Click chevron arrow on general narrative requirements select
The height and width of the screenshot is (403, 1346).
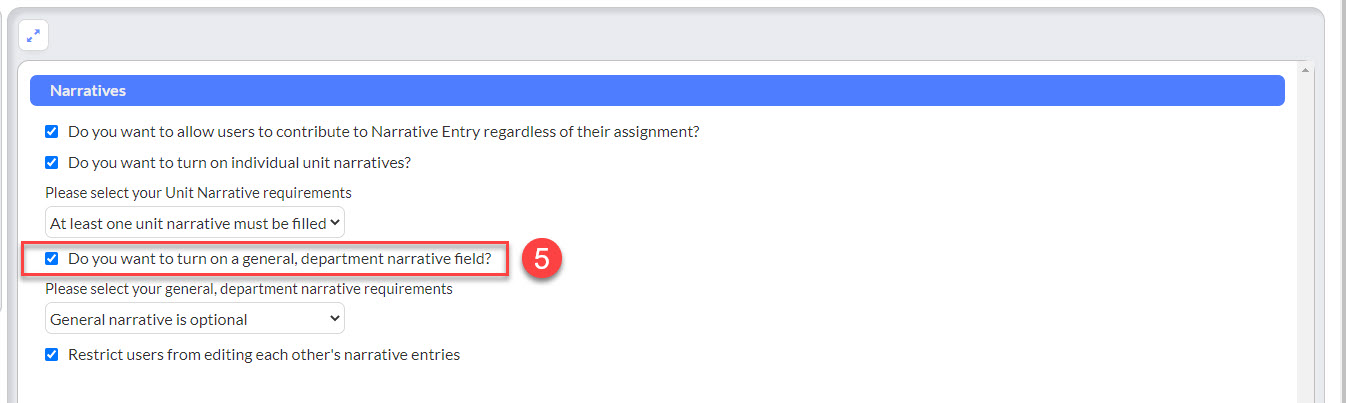(x=335, y=319)
